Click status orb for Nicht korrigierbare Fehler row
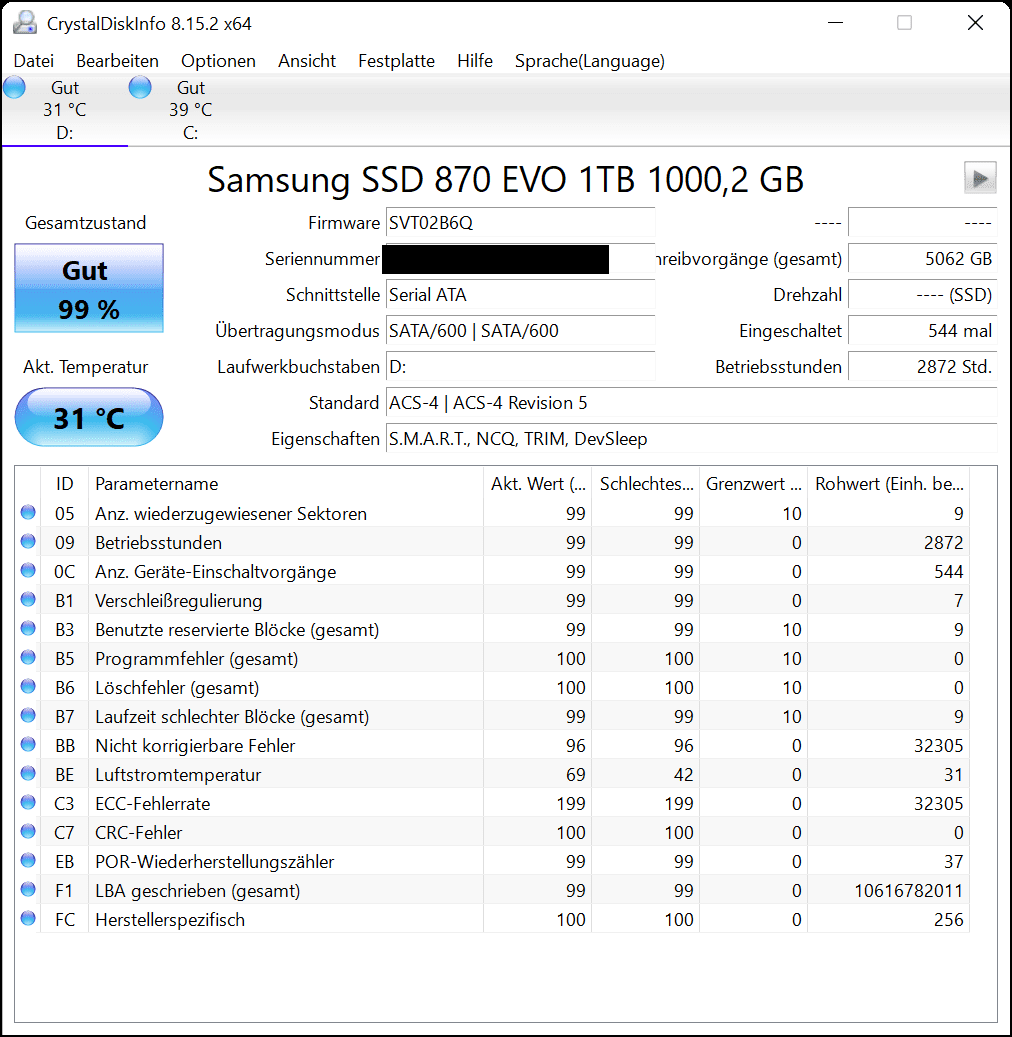 (28, 745)
